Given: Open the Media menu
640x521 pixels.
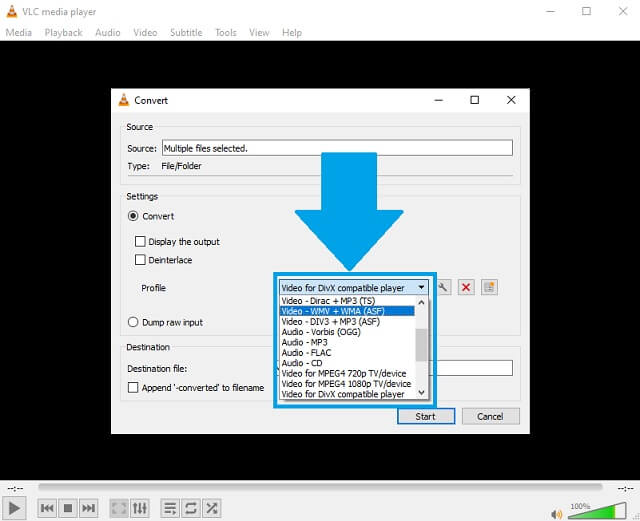Looking at the screenshot, I should pyautogui.click(x=18, y=33).
